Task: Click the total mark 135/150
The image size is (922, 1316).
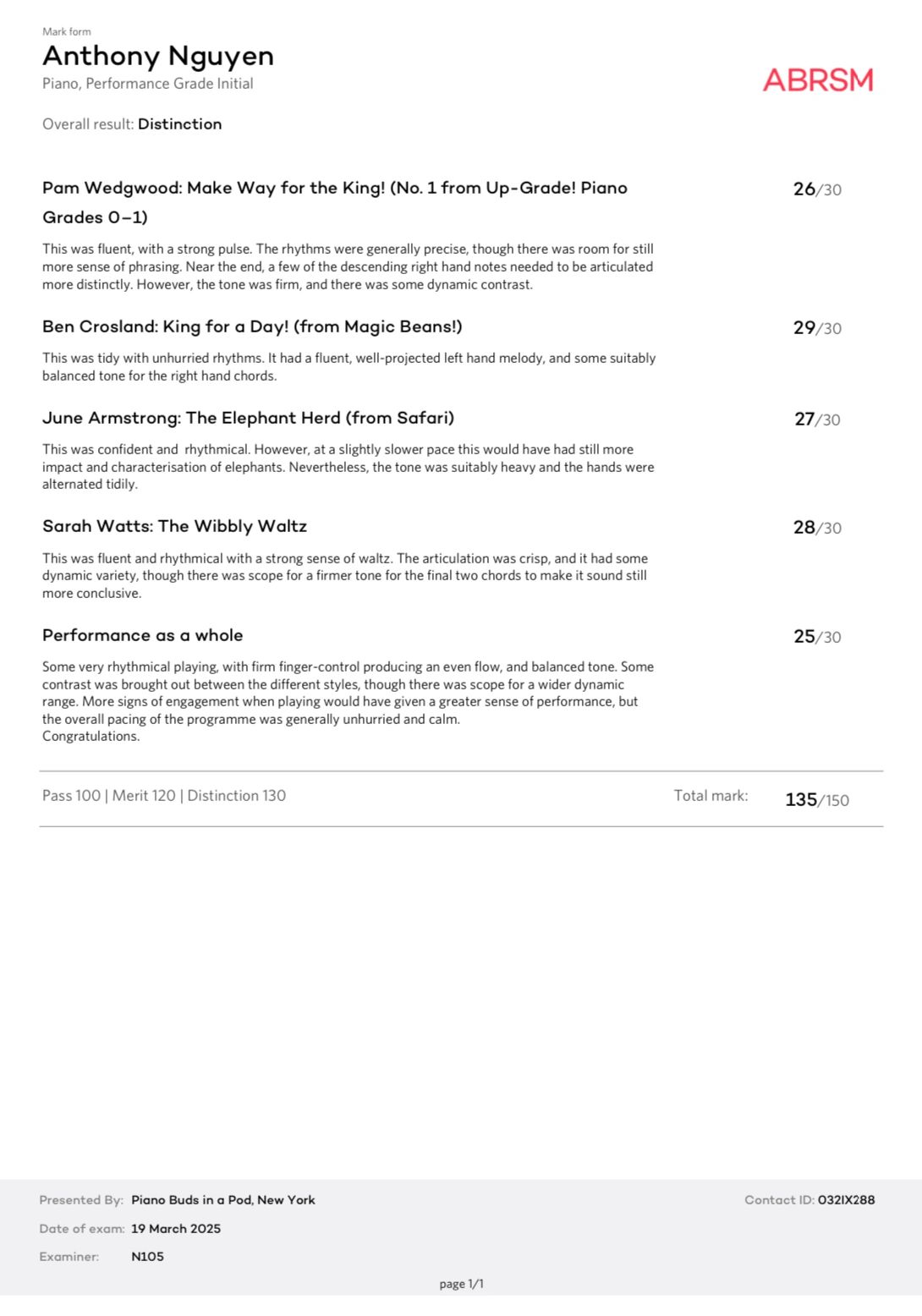Action: point(816,800)
